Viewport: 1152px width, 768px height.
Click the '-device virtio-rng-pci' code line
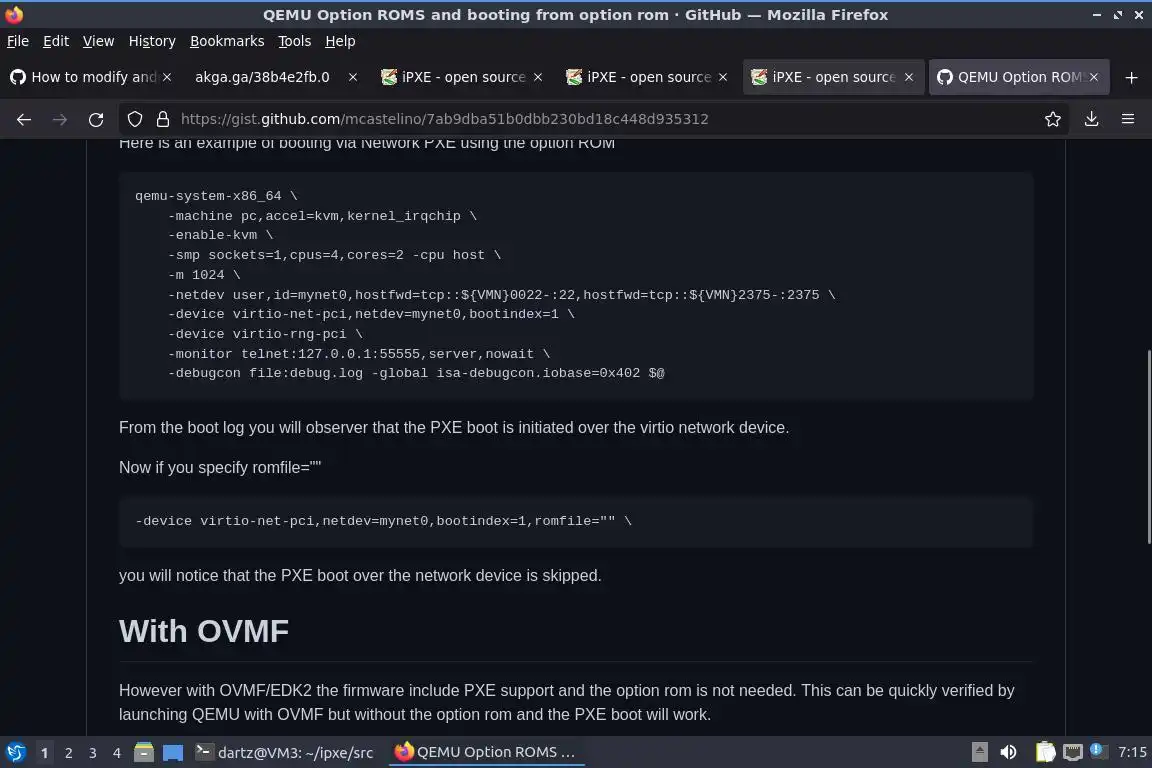click(265, 334)
